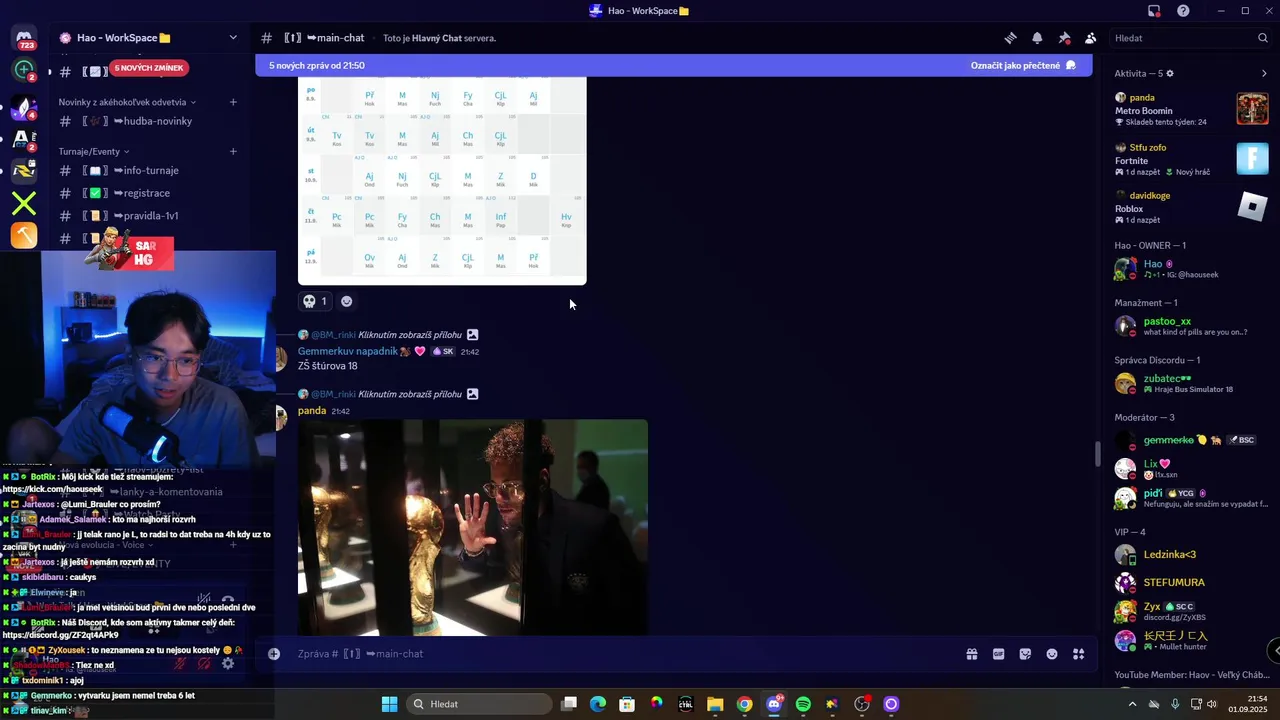Open the timetable image attachment
1280x720 pixels.
pyautogui.click(x=442, y=181)
